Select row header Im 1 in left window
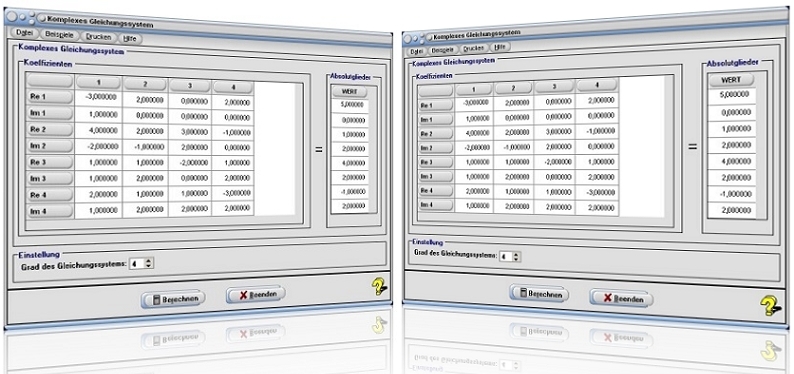 (49, 113)
